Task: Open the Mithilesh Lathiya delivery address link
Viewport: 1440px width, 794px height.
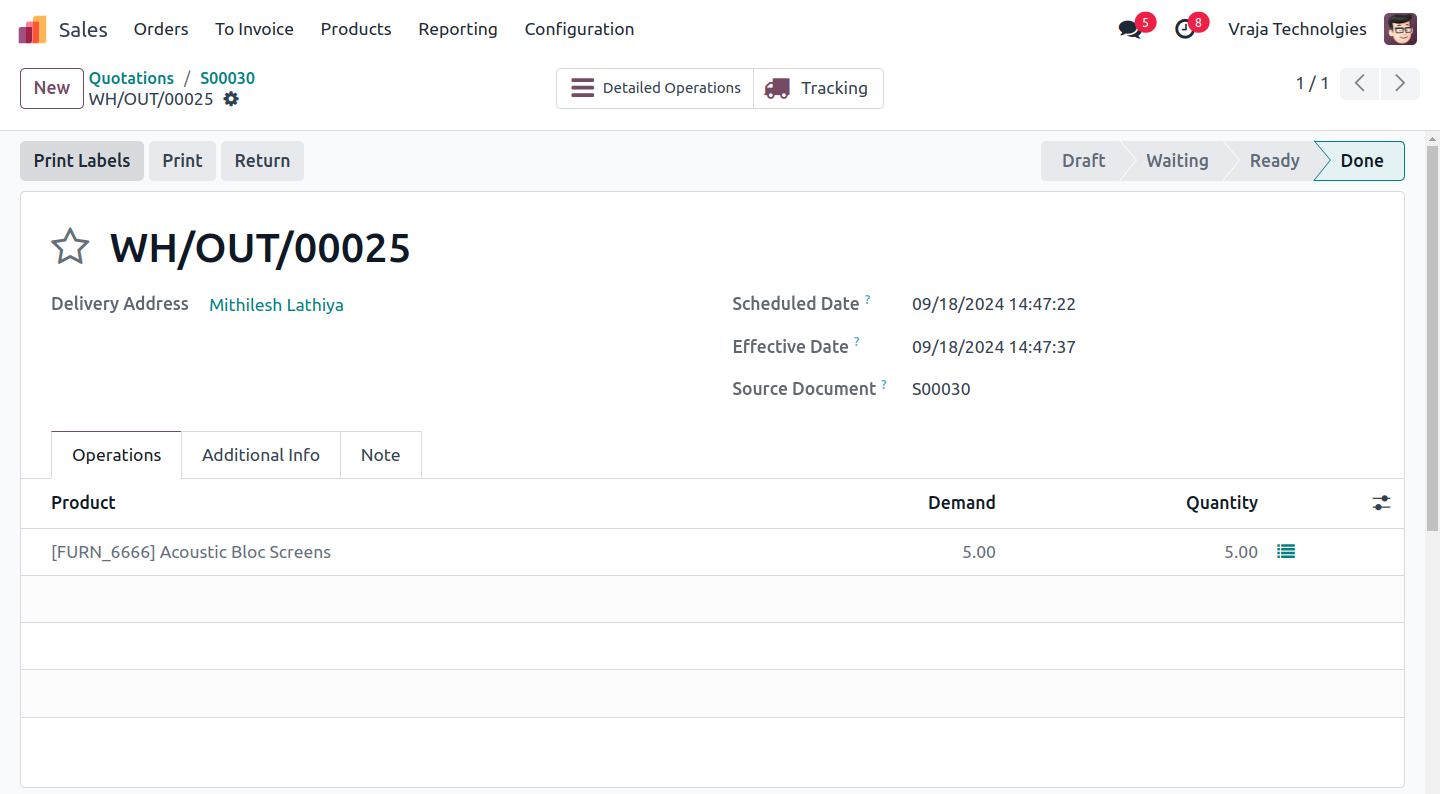Action: pyautogui.click(x=276, y=305)
